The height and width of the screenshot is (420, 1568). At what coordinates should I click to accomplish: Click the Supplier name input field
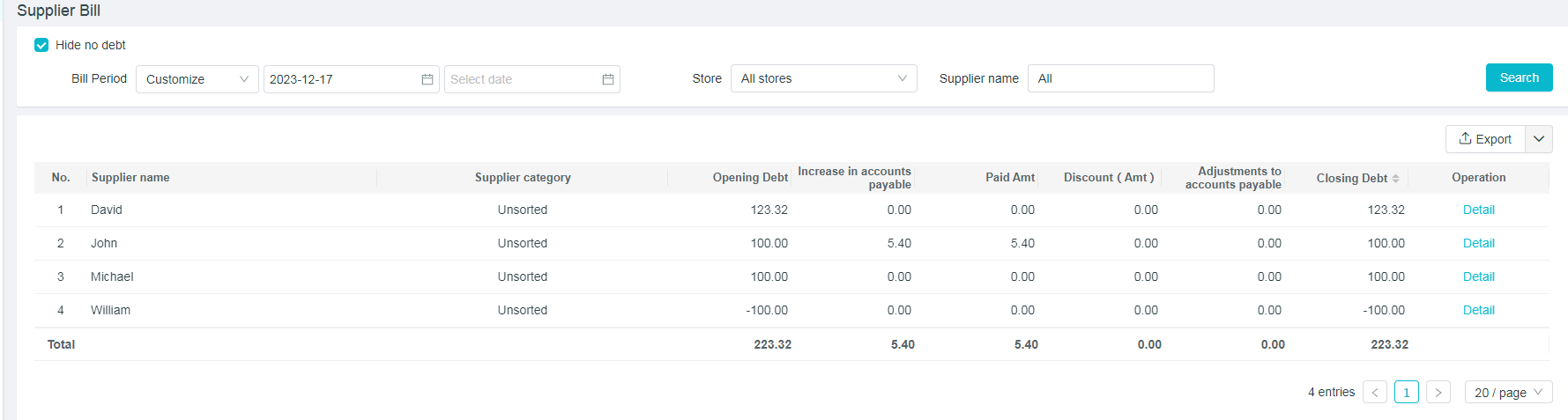click(x=1120, y=78)
